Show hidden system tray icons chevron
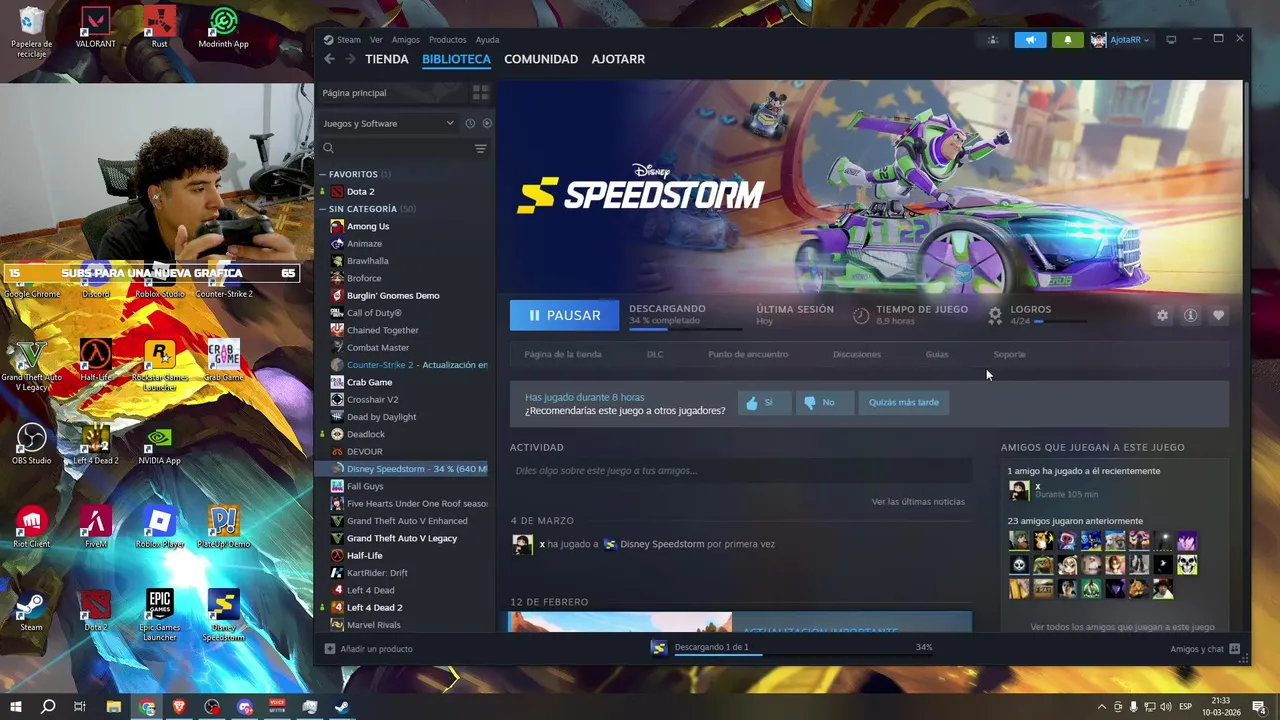 click(1102, 707)
